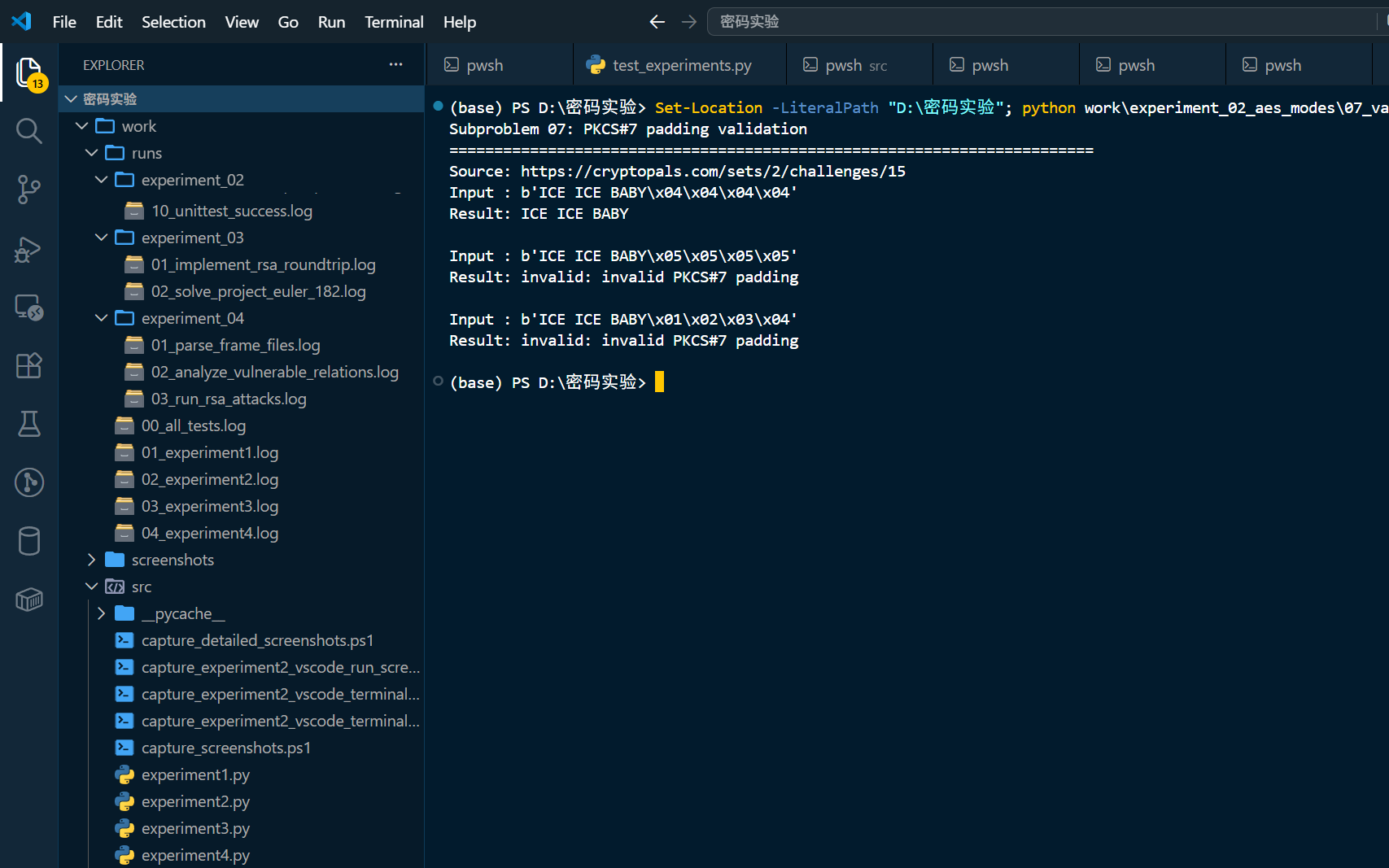The height and width of the screenshot is (868, 1389).
Task: Open experiment2.py file
Action: tap(195, 801)
